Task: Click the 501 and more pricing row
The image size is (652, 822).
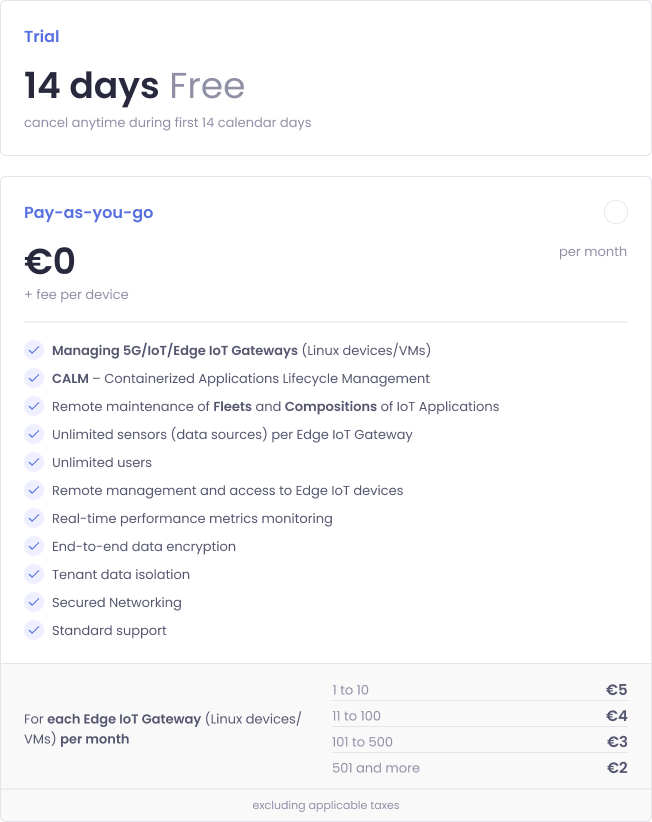Action: [x=375, y=767]
